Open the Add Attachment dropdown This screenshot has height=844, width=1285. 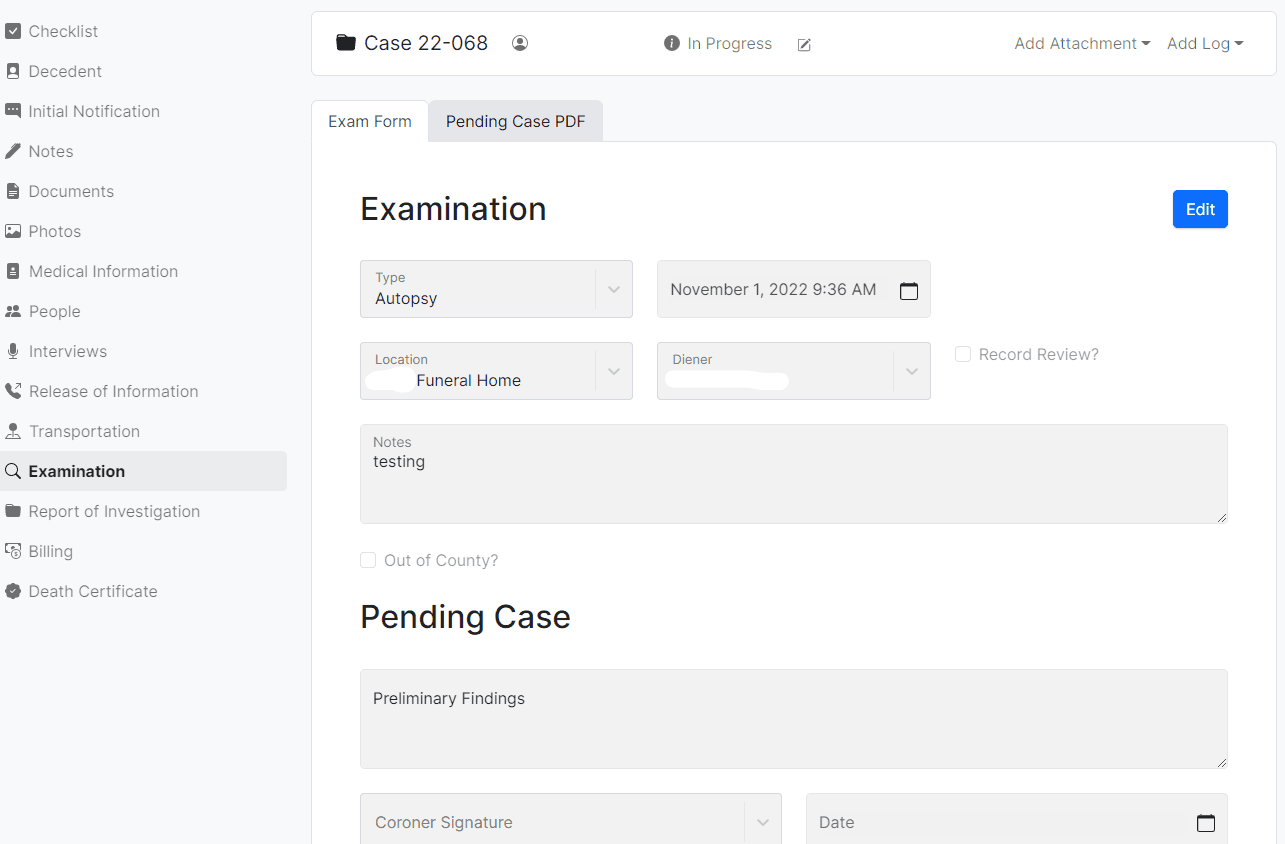1081,43
